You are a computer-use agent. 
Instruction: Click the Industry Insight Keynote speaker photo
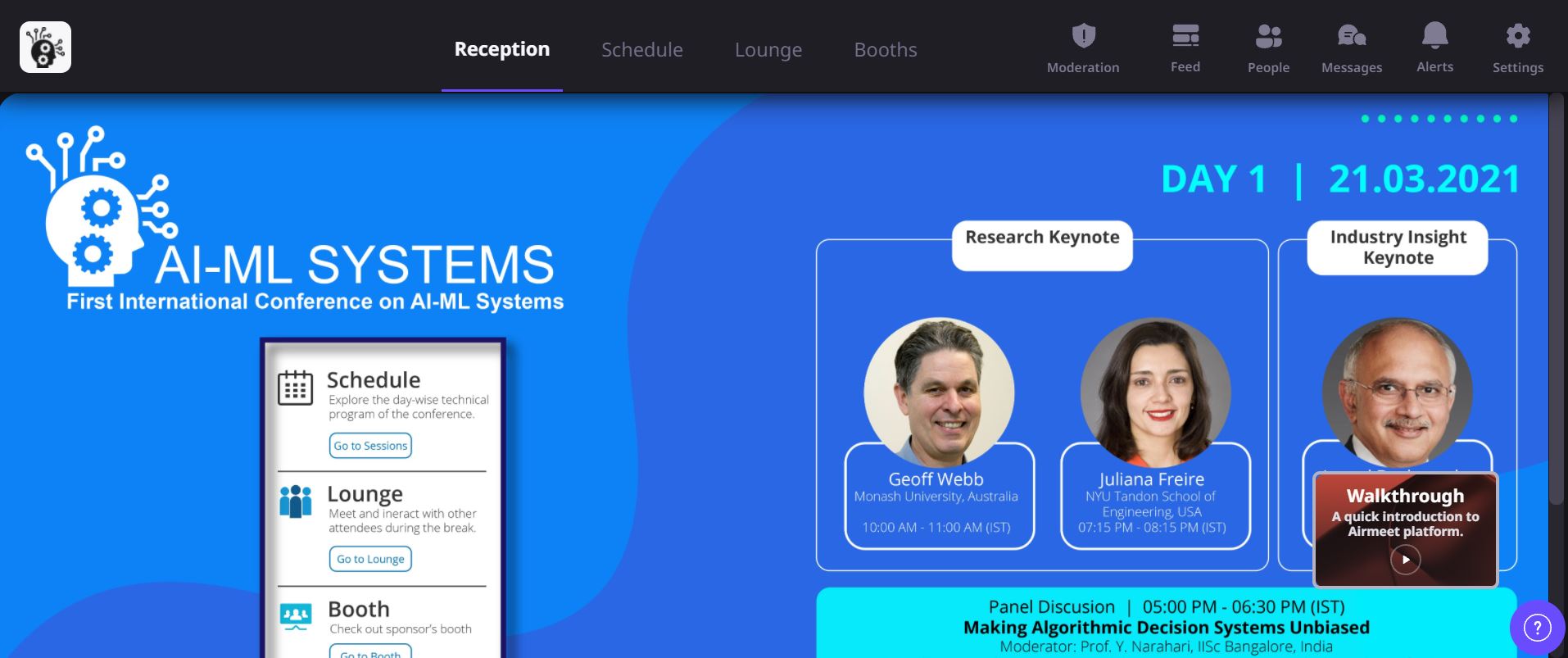pos(1398,392)
